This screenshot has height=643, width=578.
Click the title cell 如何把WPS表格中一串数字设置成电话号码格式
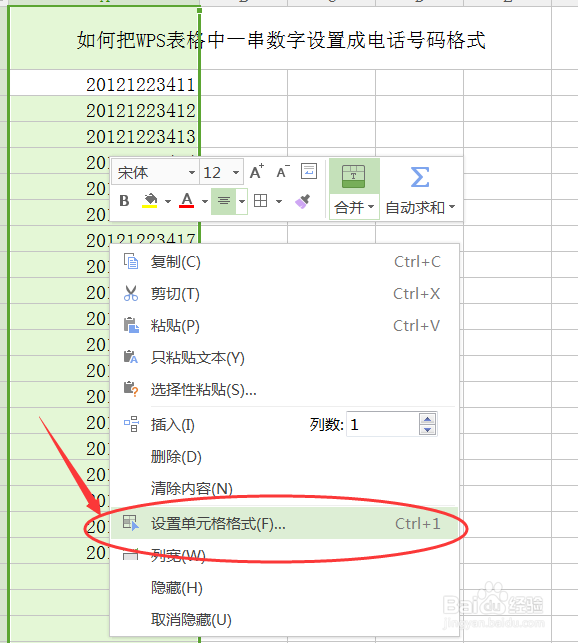click(x=281, y=40)
